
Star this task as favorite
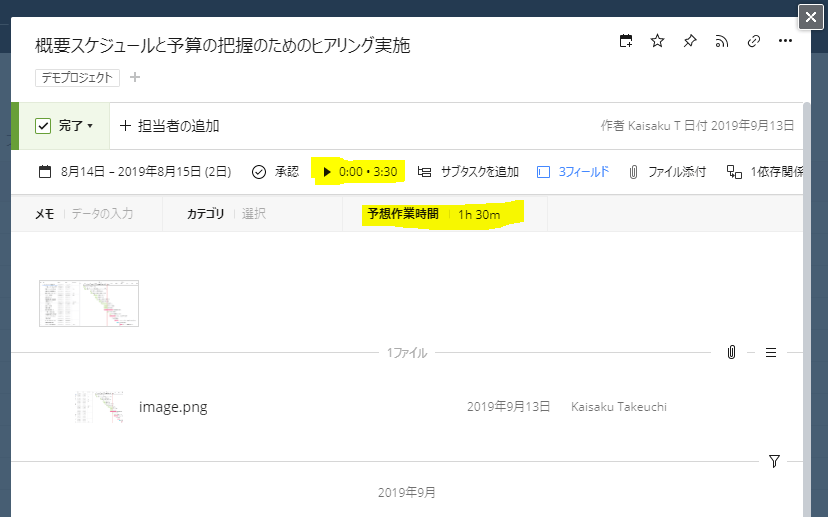click(x=657, y=41)
